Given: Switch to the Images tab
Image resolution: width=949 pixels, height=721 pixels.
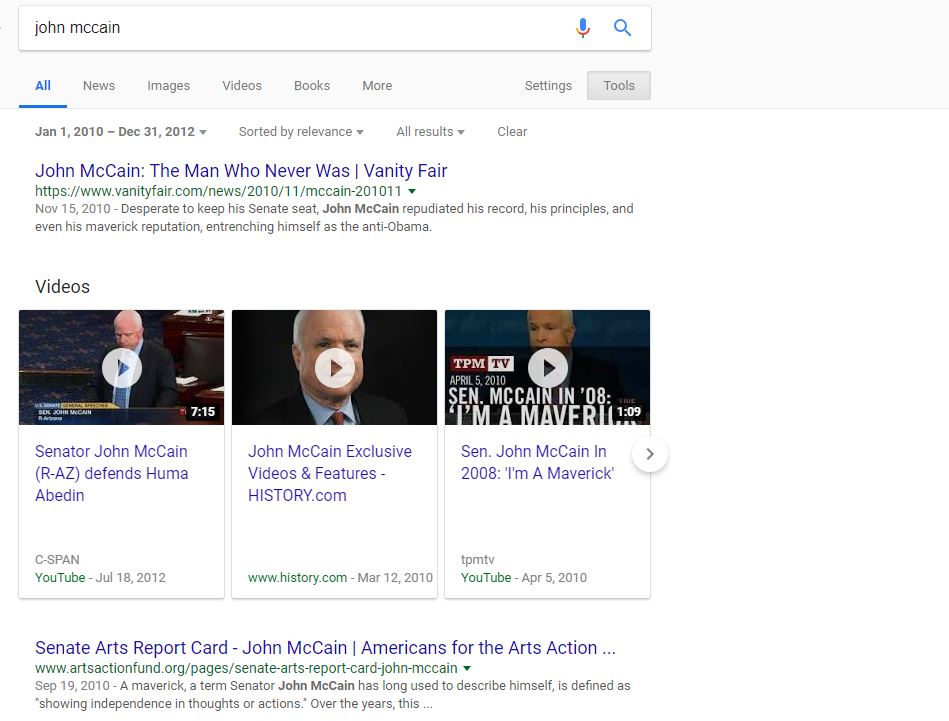Looking at the screenshot, I should pos(168,86).
